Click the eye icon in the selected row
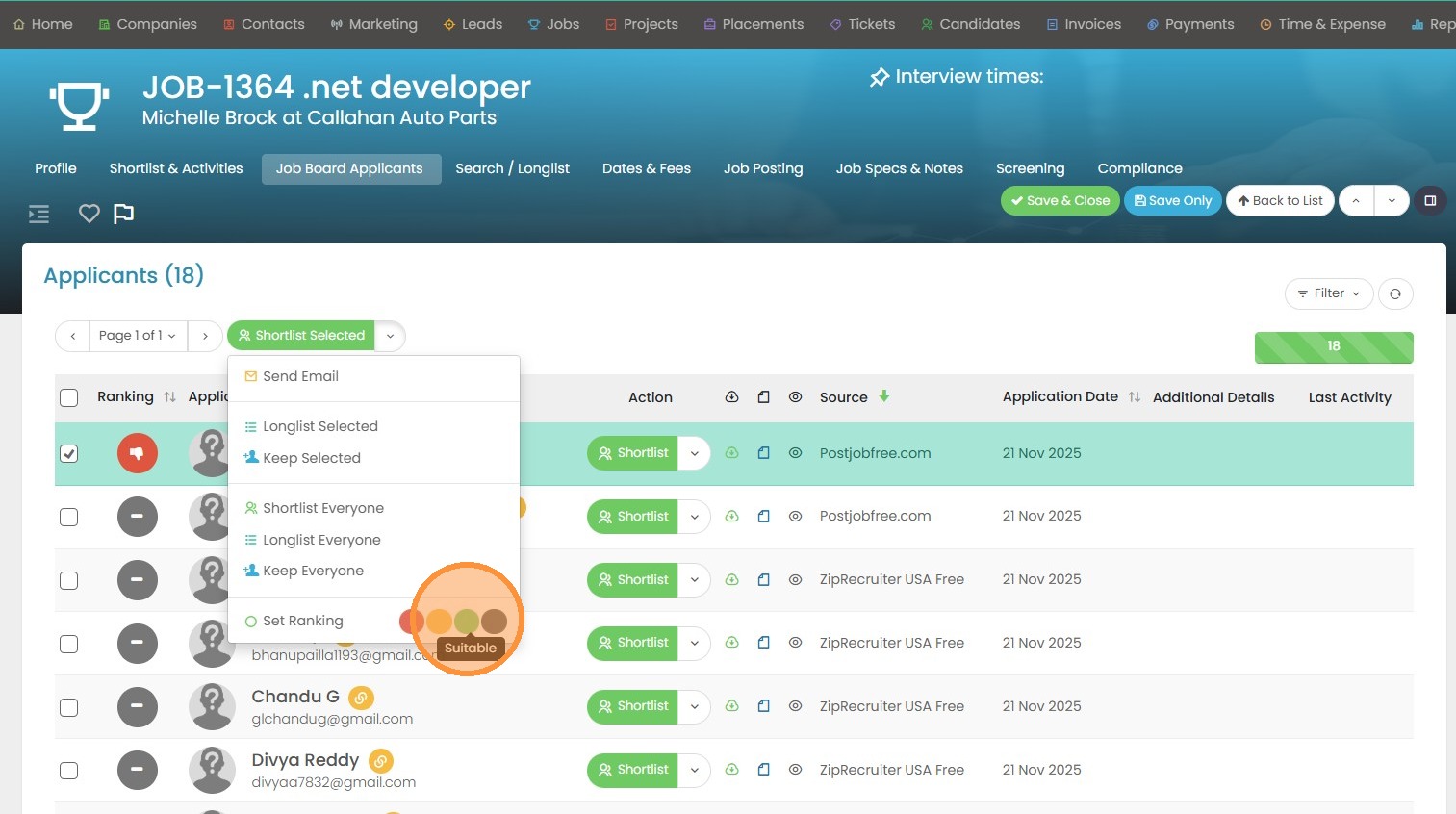Viewport: 1456px width, 814px height. tap(795, 453)
